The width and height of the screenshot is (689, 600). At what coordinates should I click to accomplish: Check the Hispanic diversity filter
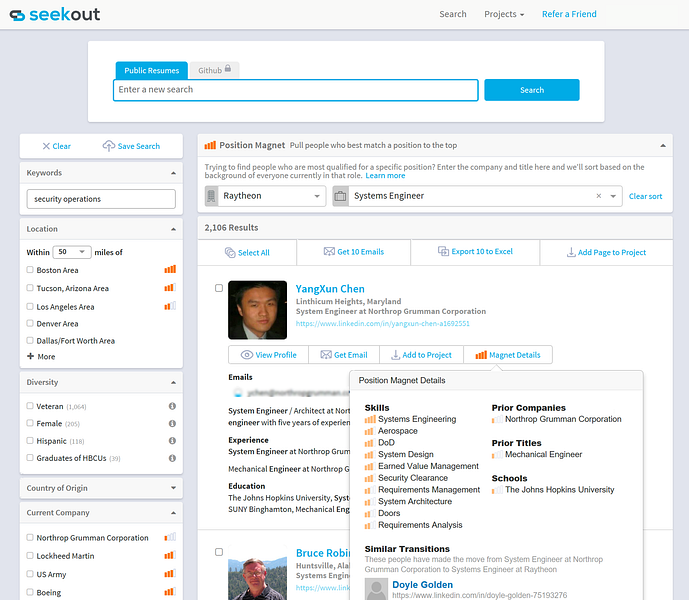pos(30,440)
